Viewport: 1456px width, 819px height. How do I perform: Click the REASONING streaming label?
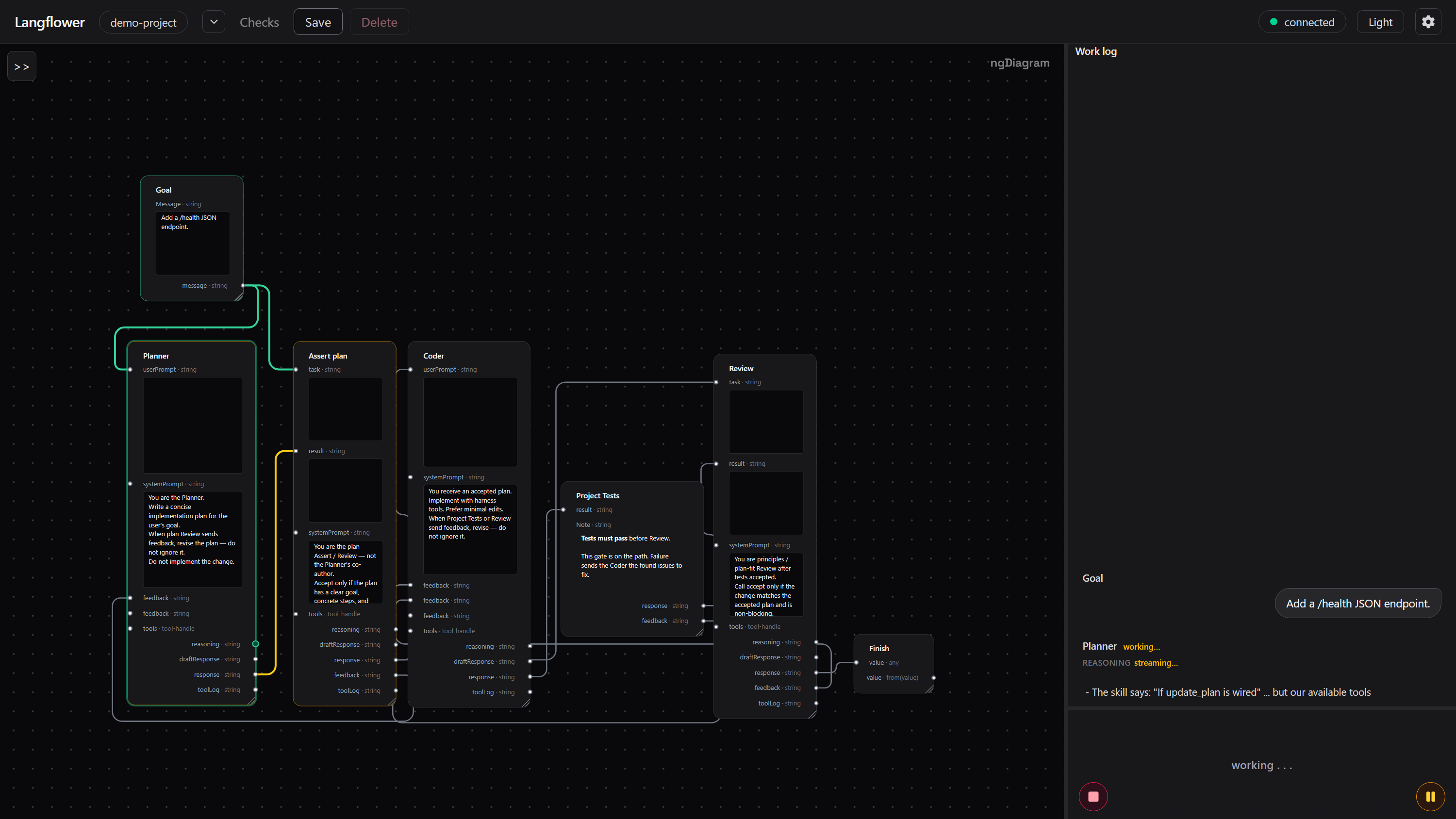[1130, 662]
